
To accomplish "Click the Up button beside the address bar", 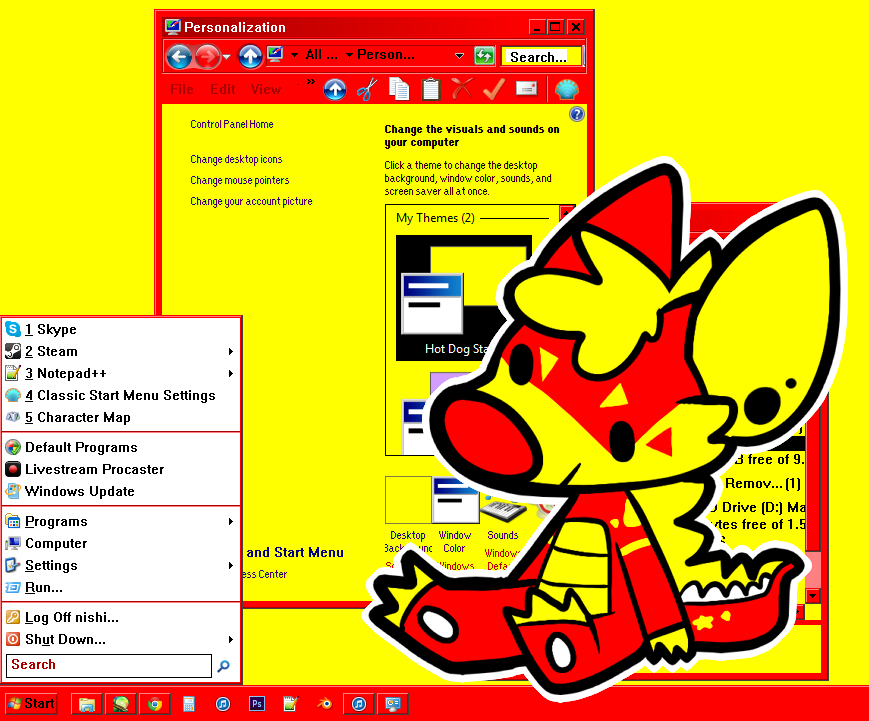I will (250, 57).
